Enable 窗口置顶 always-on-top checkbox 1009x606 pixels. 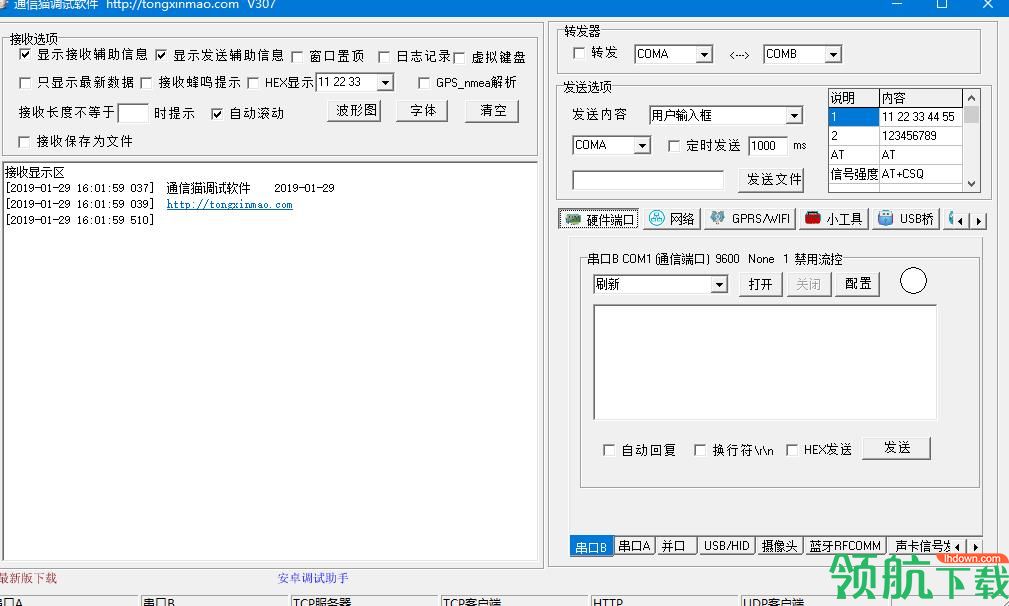297,57
